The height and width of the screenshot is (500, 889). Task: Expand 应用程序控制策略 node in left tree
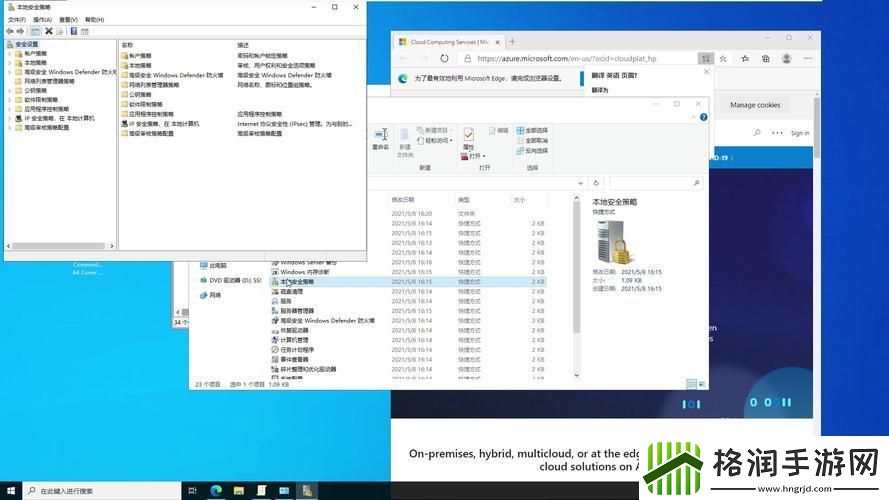click(10, 109)
